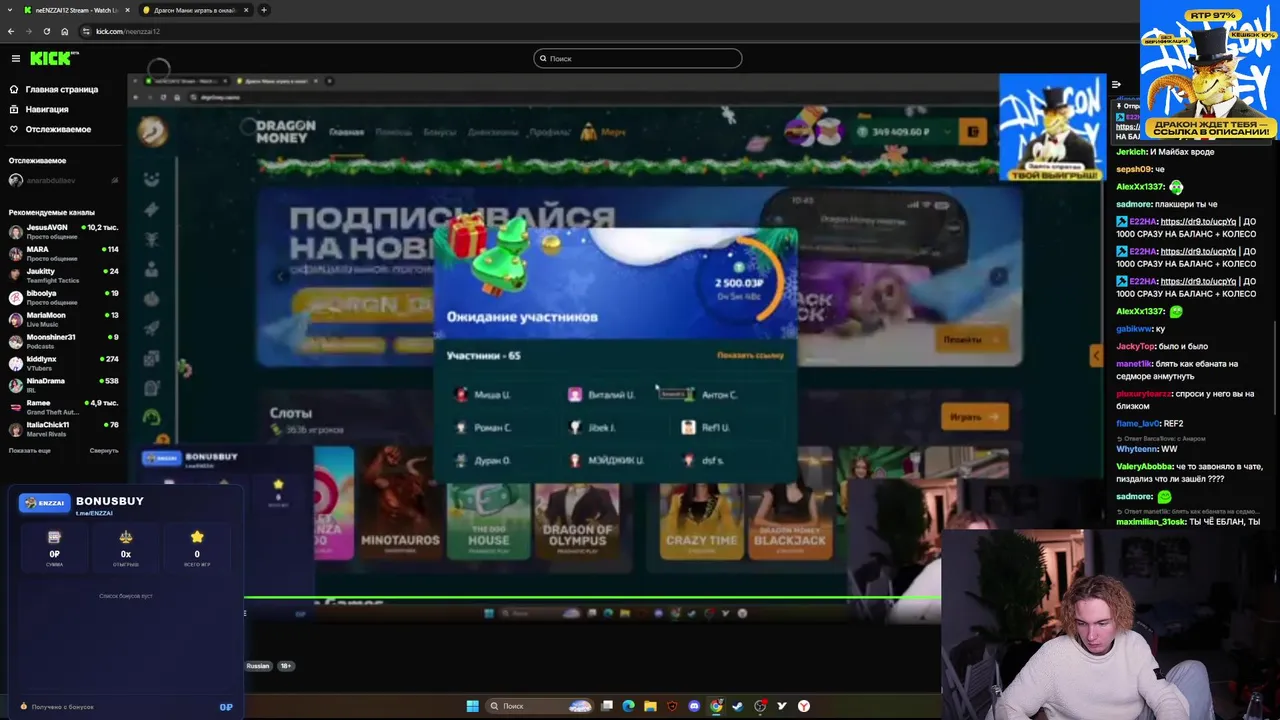
Task: Click chat username Whyteenn
Action: click(1137, 449)
